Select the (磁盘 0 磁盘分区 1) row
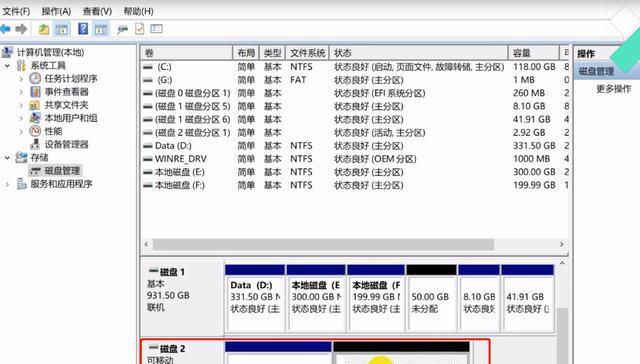The image size is (640, 364). pyautogui.click(x=354, y=93)
